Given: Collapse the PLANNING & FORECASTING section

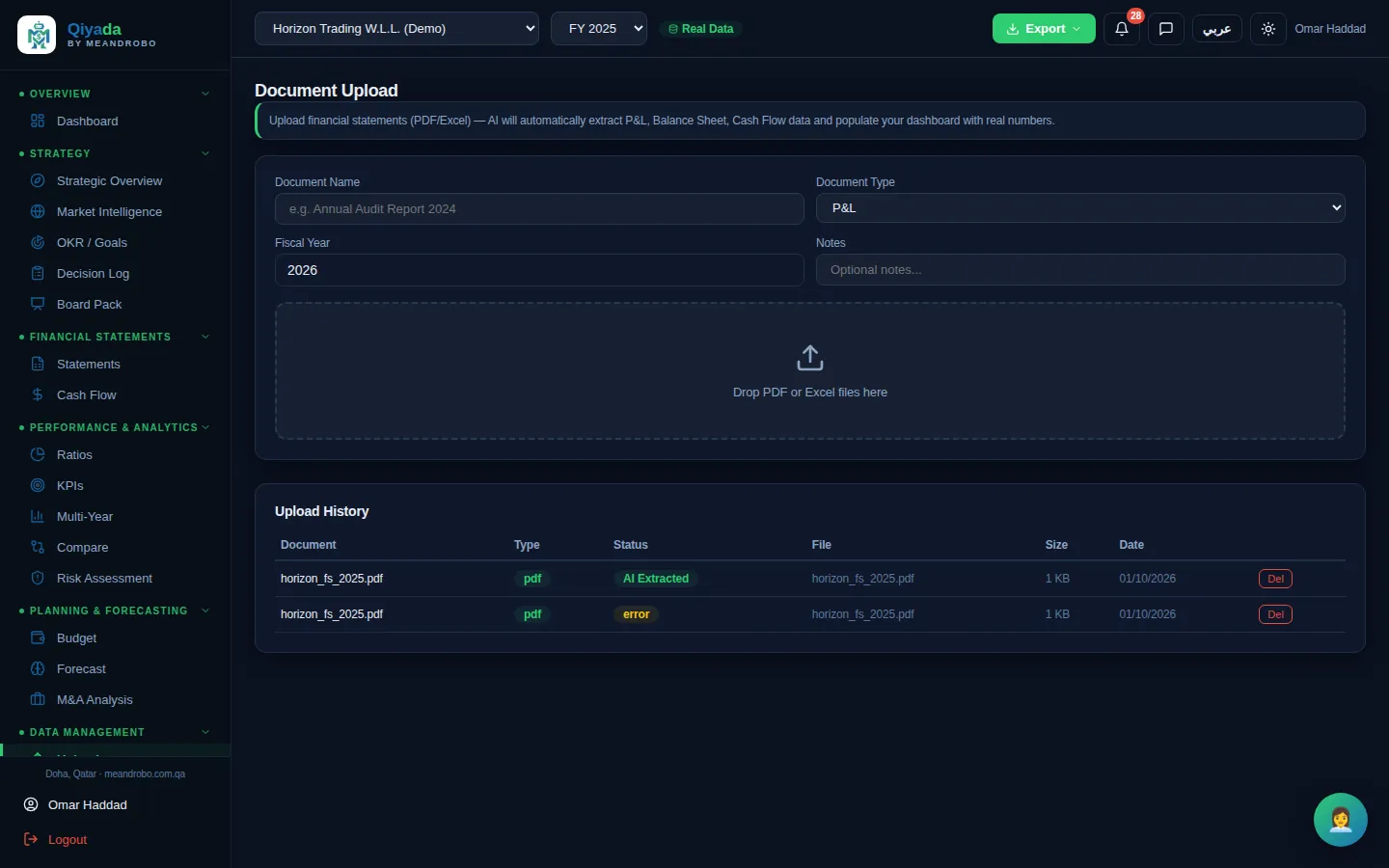Looking at the screenshot, I should click(115, 610).
